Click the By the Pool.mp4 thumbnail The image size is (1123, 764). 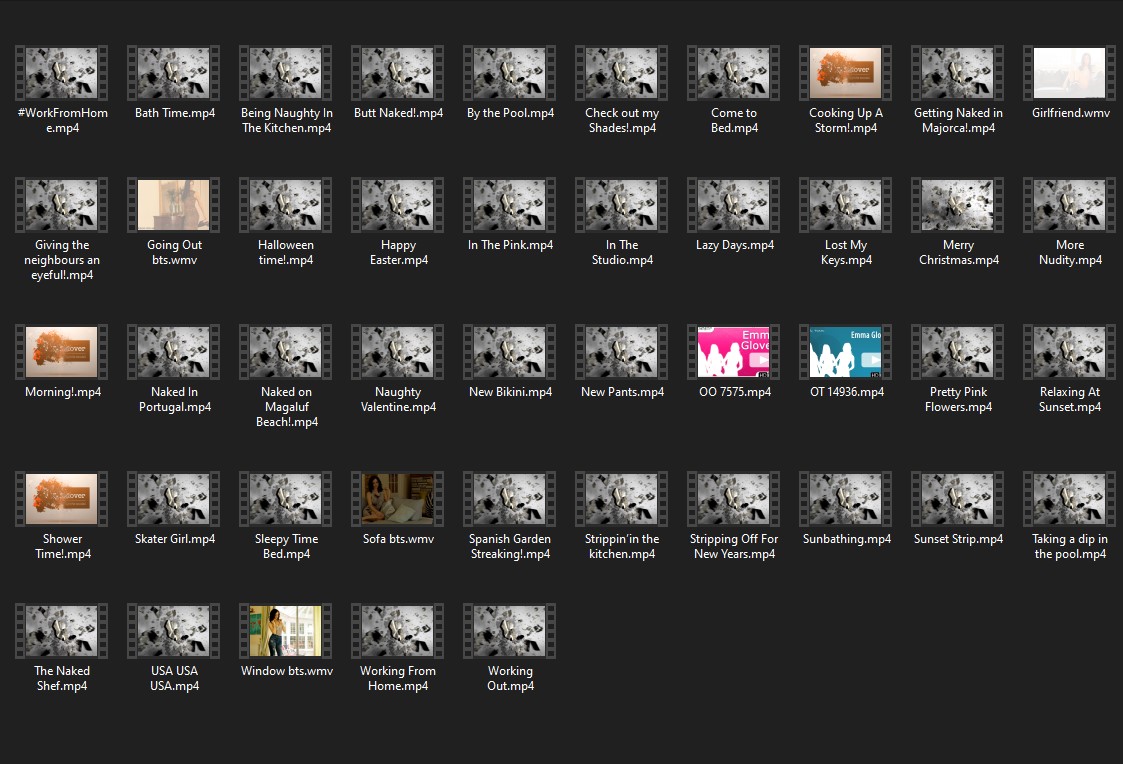tap(510, 73)
